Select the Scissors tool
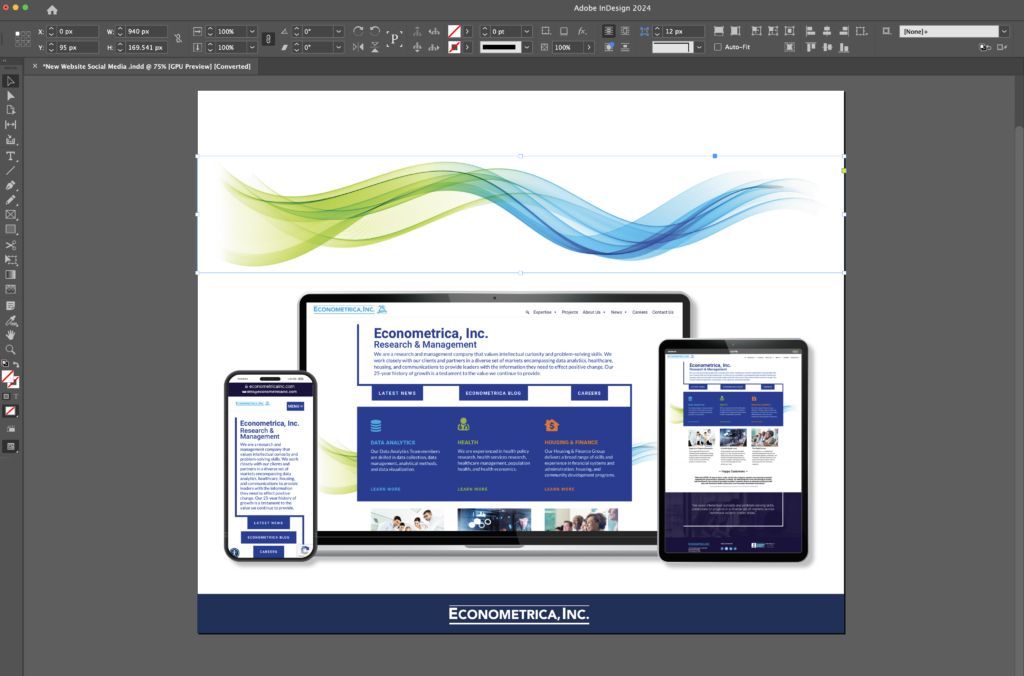1024x676 pixels. tap(10, 245)
